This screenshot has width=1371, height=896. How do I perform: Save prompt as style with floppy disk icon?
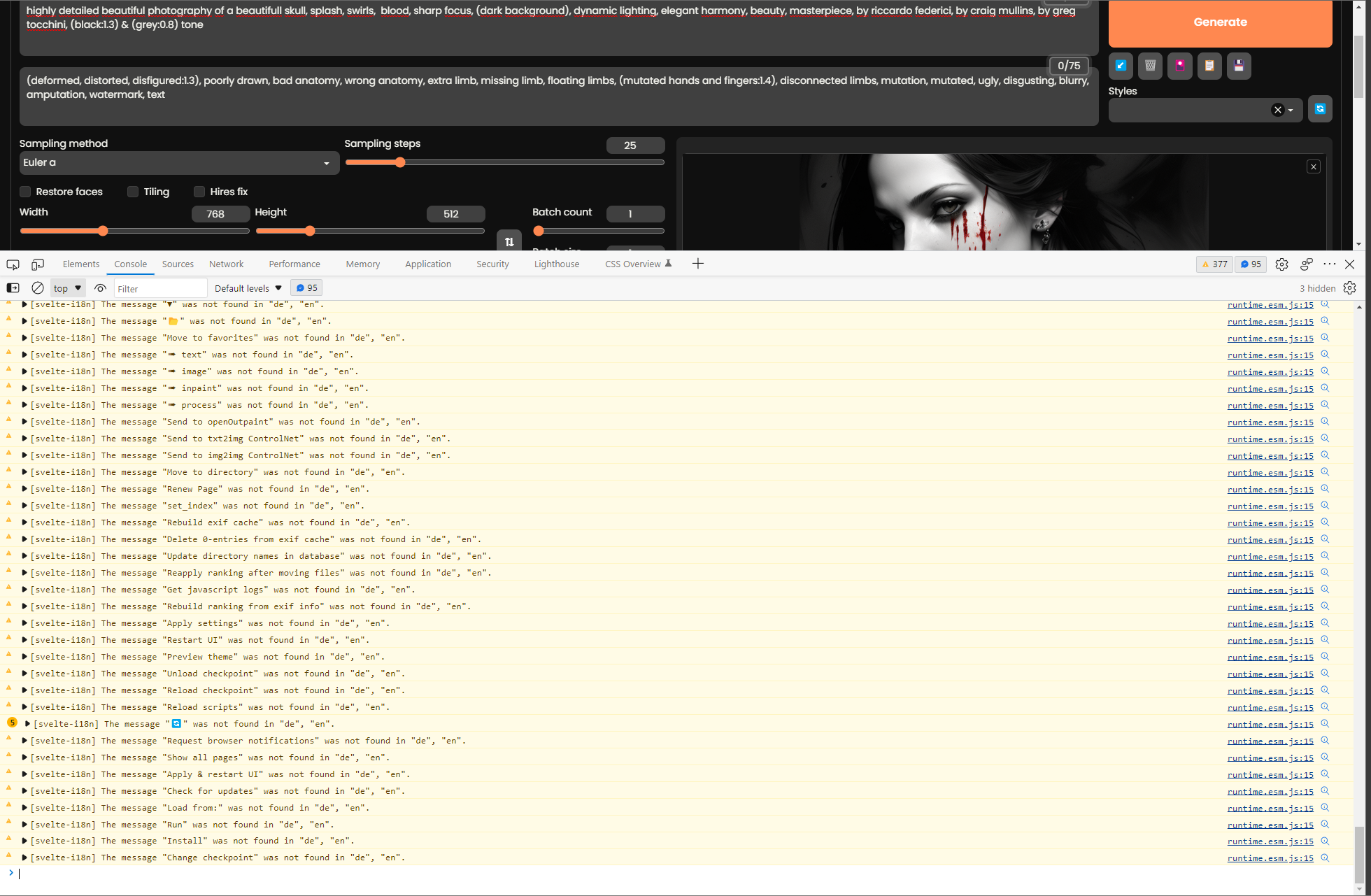[x=1239, y=66]
